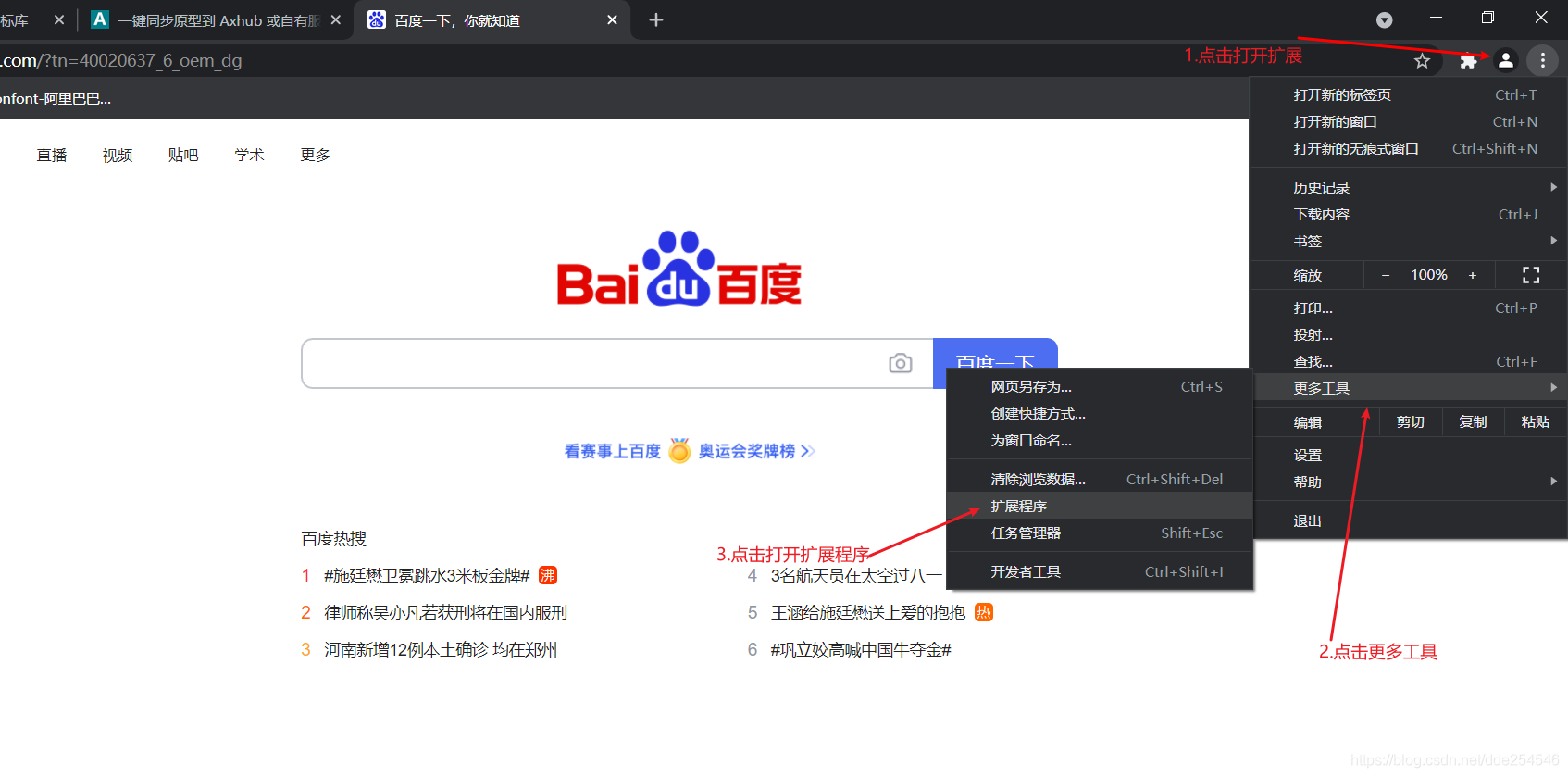Click 复制 in the edit row
The width and height of the screenshot is (1568, 777).
tap(1473, 422)
